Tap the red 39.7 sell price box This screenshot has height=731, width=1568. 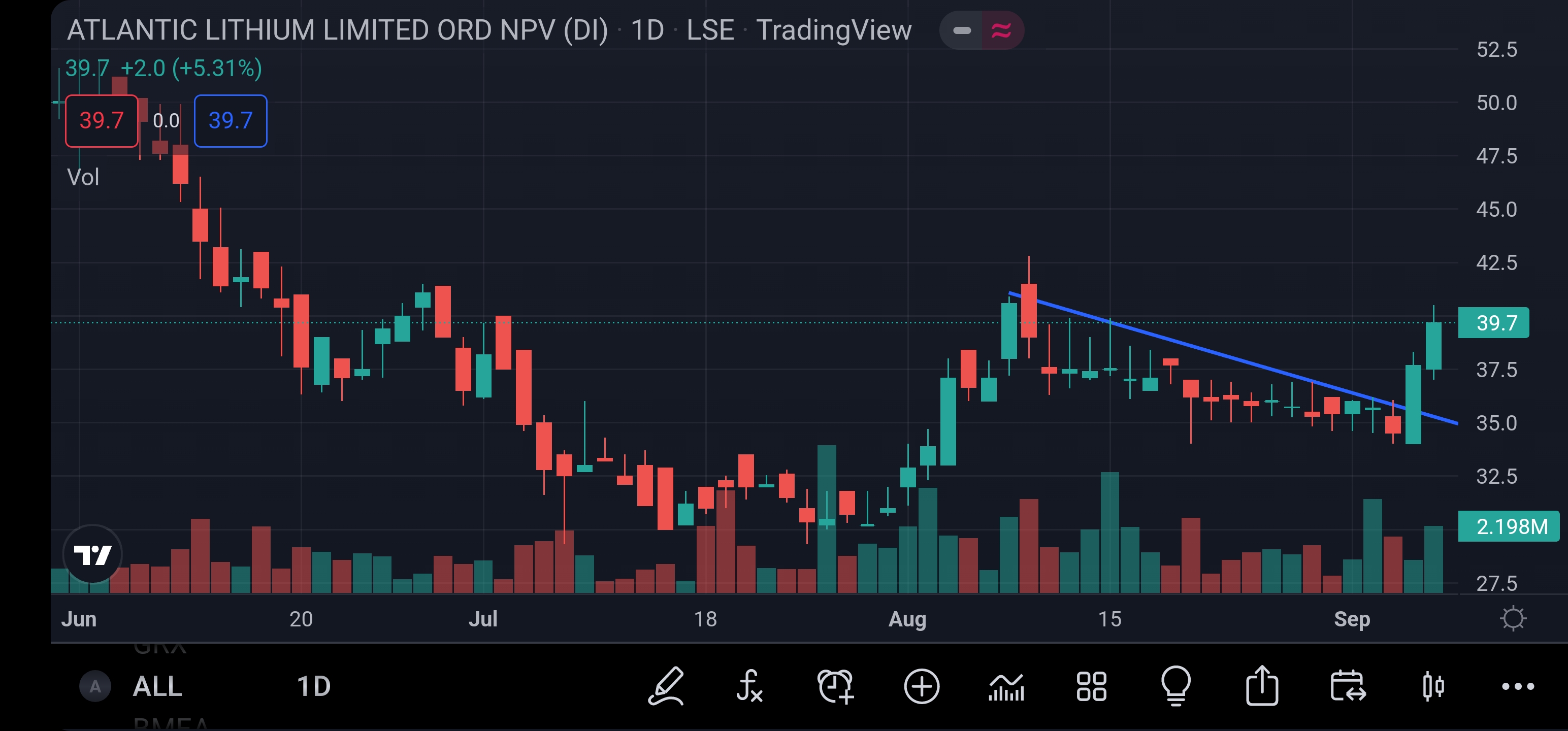coord(102,120)
